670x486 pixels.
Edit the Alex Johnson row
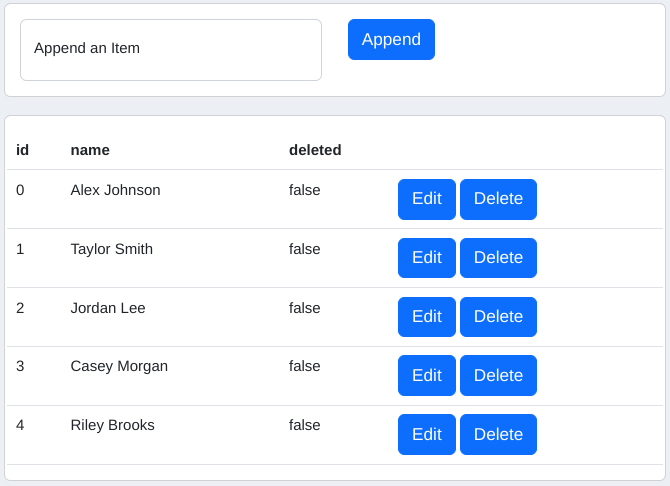click(x=427, y=199)
